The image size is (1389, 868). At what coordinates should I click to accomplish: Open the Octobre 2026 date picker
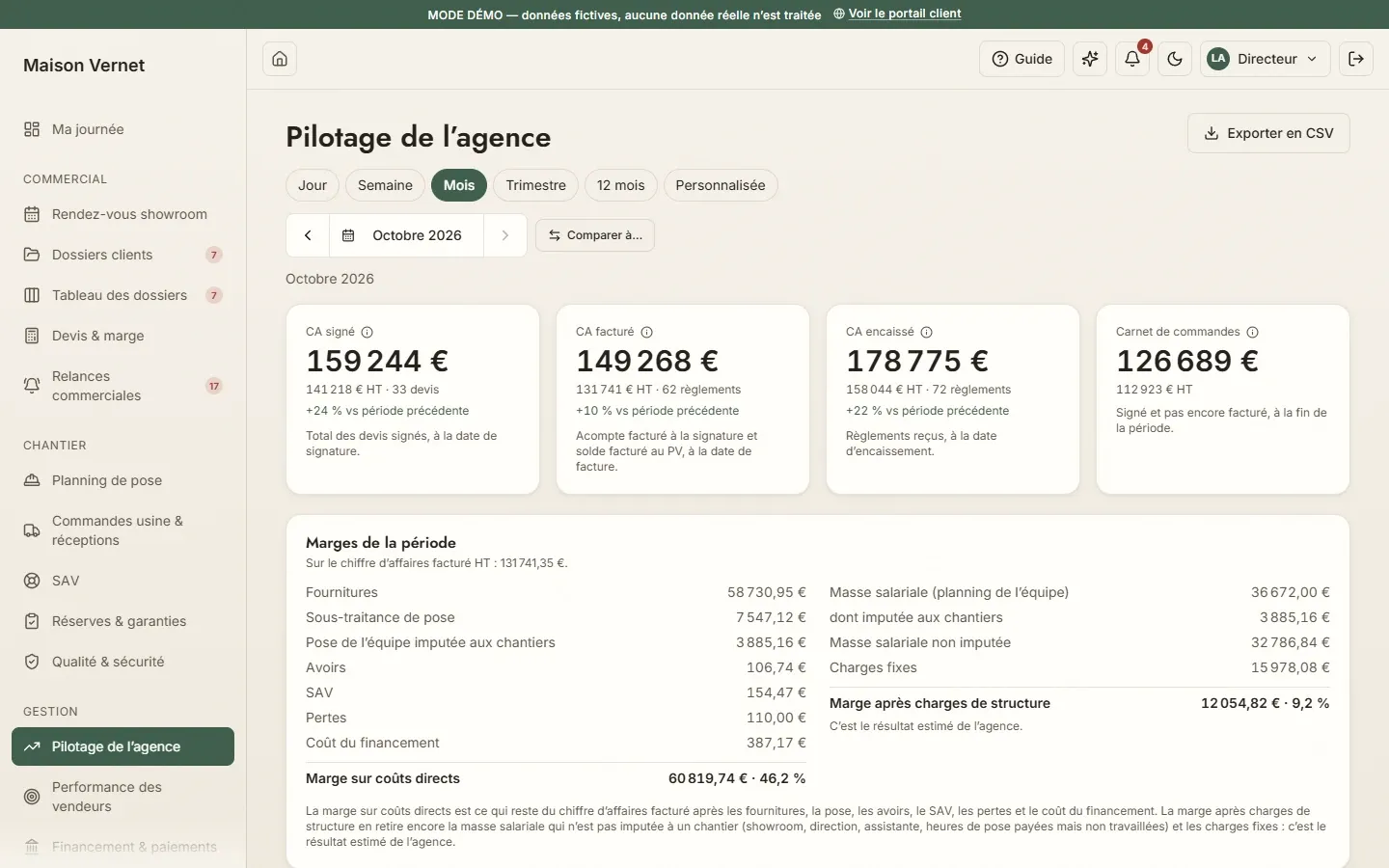[x=406, y=235]
